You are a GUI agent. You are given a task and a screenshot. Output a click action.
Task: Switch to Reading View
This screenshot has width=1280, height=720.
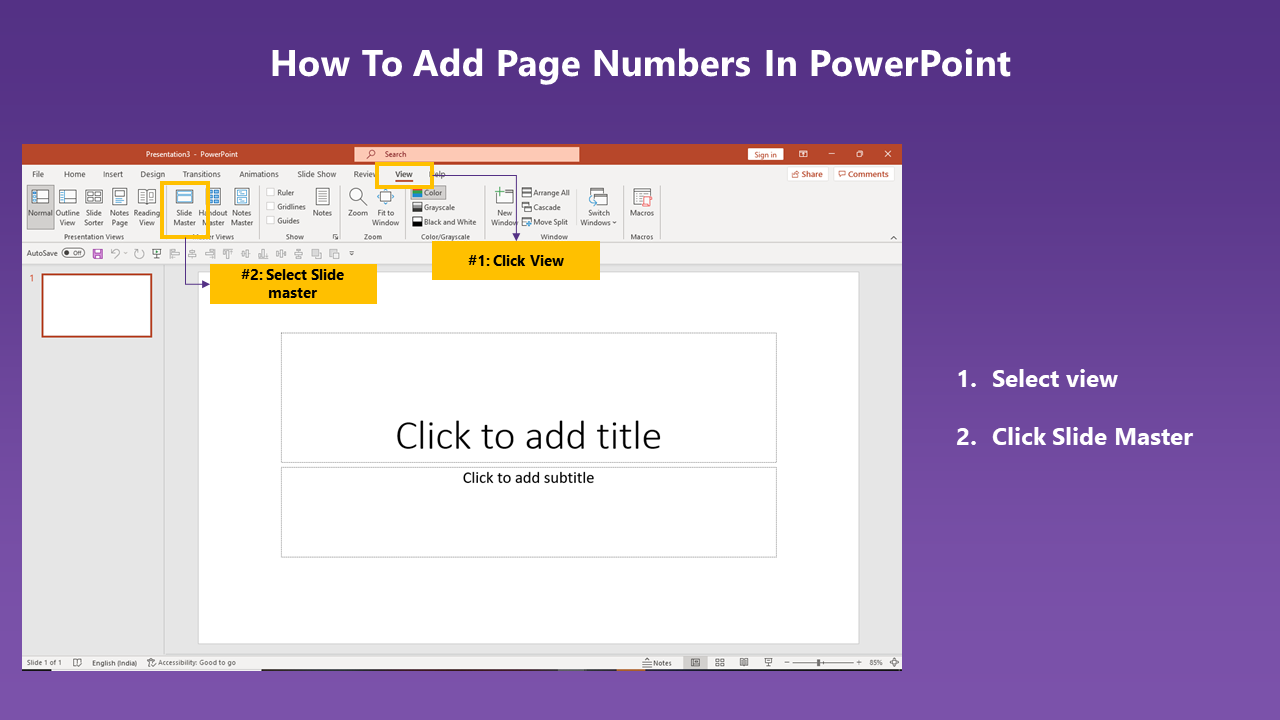pos(147,206)
